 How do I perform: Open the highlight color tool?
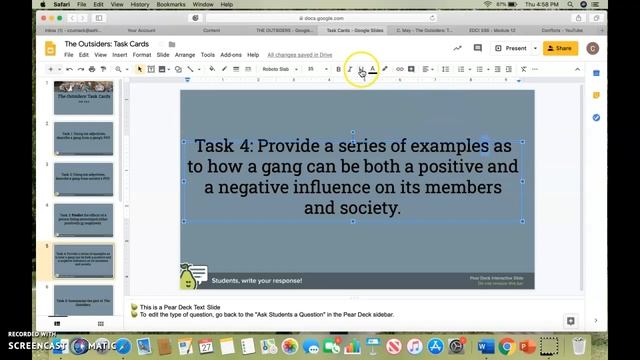(384, 69)
